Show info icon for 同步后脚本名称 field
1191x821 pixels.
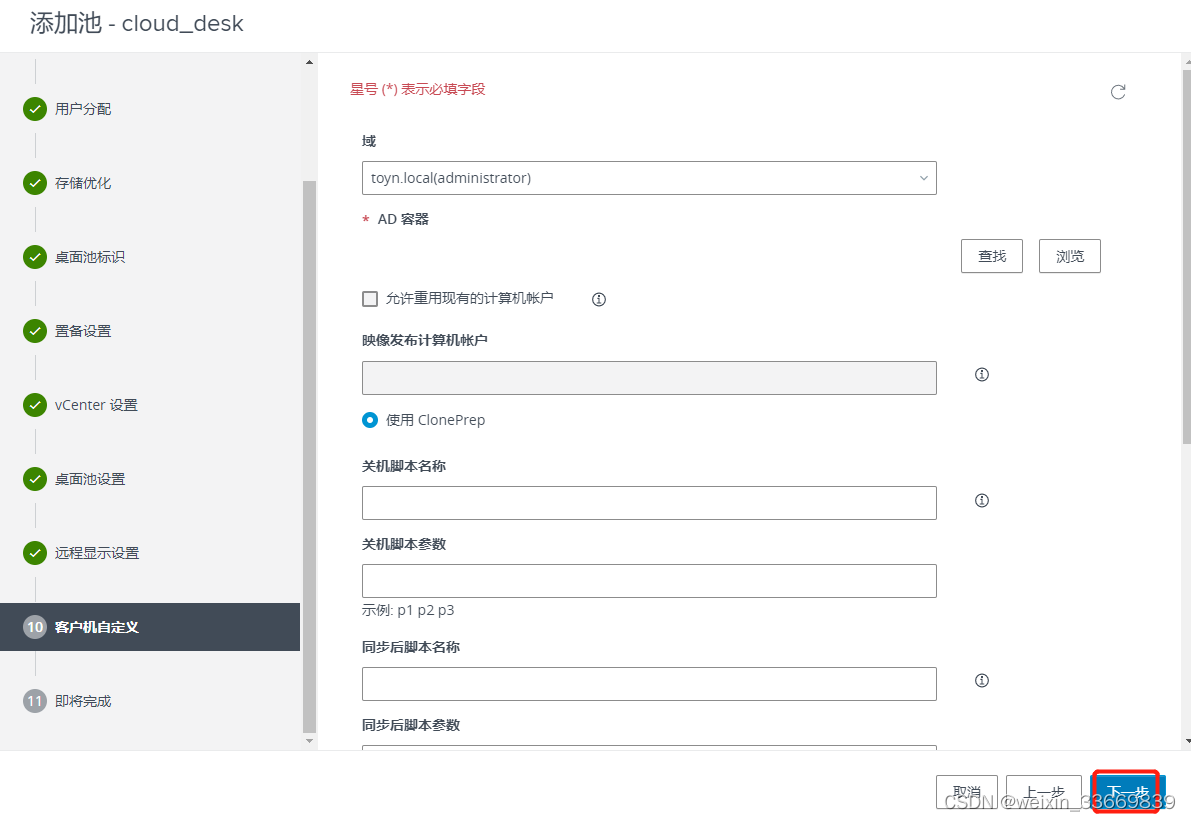pyautogui.click(x=981, y=680)
